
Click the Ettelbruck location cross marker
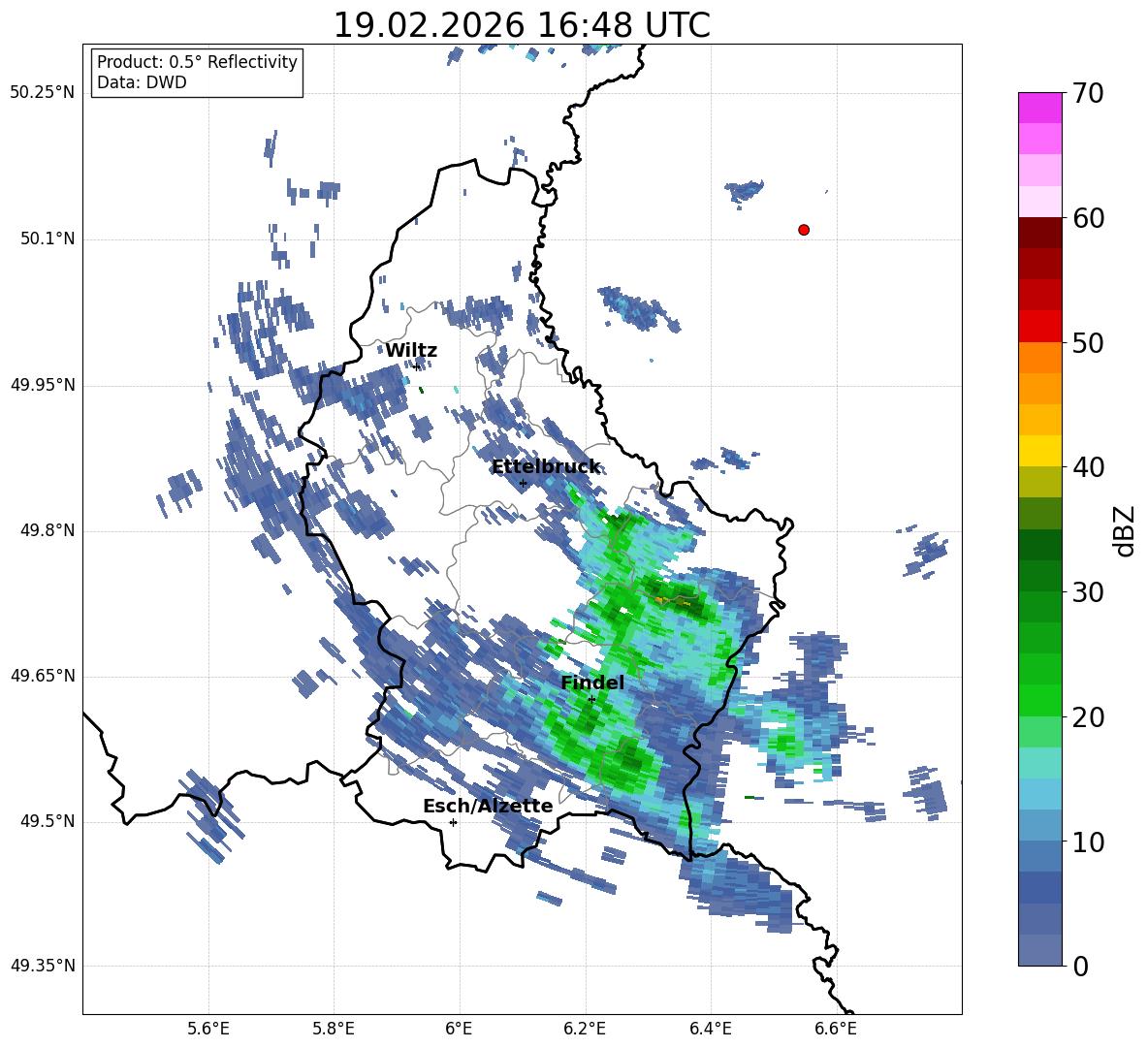click(523, 483)
